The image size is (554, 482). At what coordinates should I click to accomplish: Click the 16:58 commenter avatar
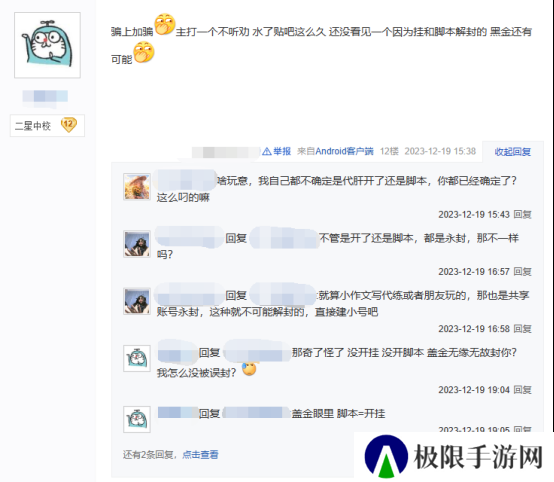tap(137, 301)
